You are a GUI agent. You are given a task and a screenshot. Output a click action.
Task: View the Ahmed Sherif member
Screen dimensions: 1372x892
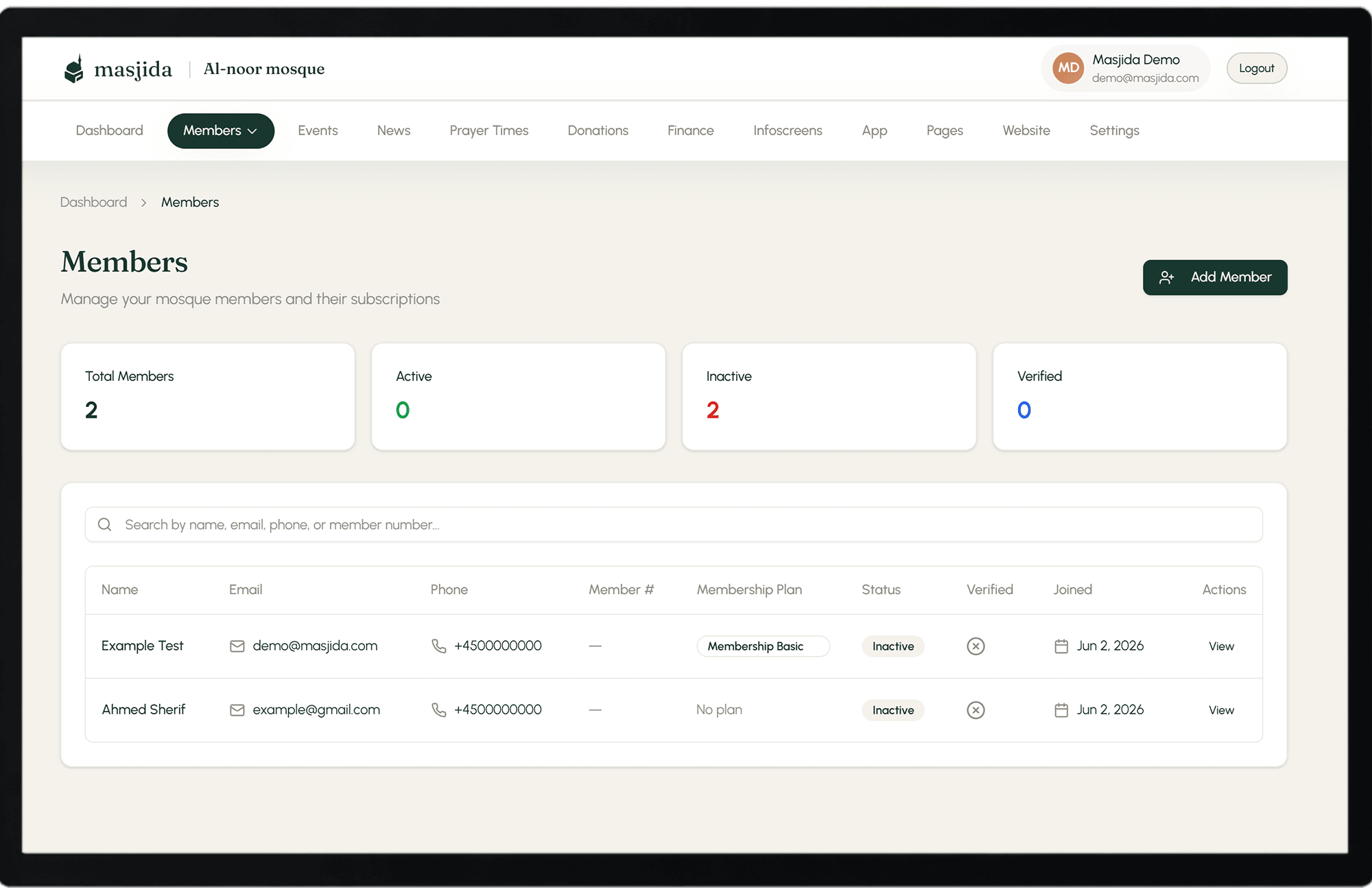point(1221,710)
